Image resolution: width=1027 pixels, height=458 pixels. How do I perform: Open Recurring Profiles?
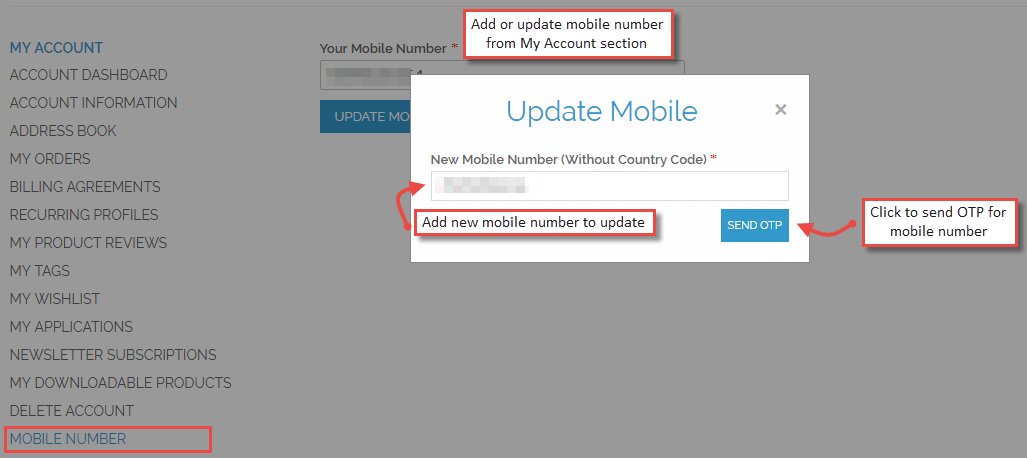point(84,215)
